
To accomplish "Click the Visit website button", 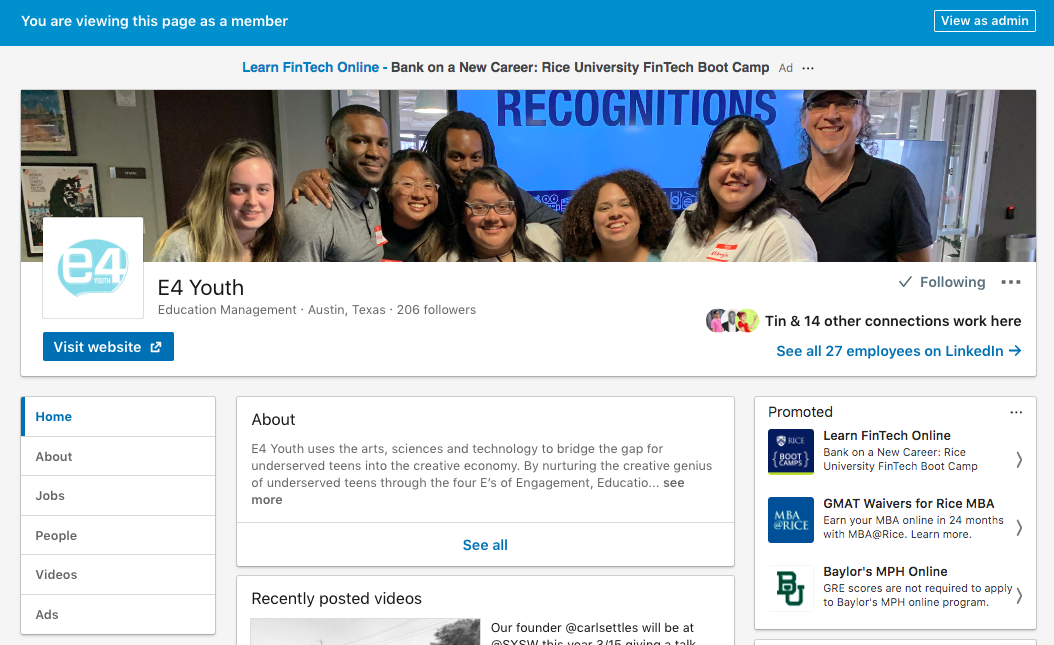I will click(x=108, y=347).
